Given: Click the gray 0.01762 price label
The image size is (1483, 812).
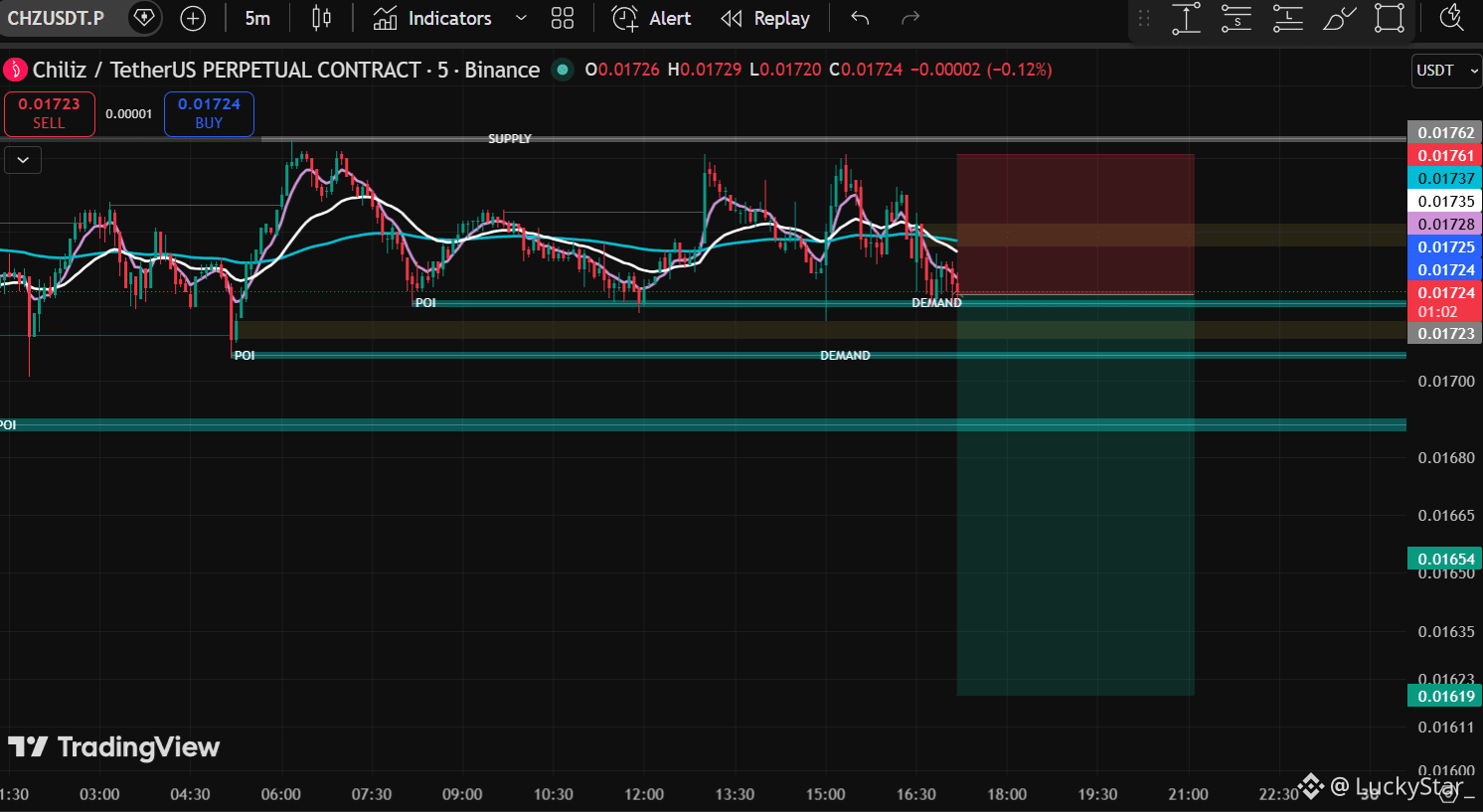Looking at the screenshot, I should pos(1445,132).
